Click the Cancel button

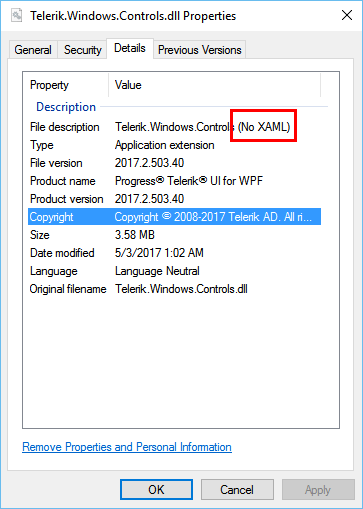pos(237,490)
